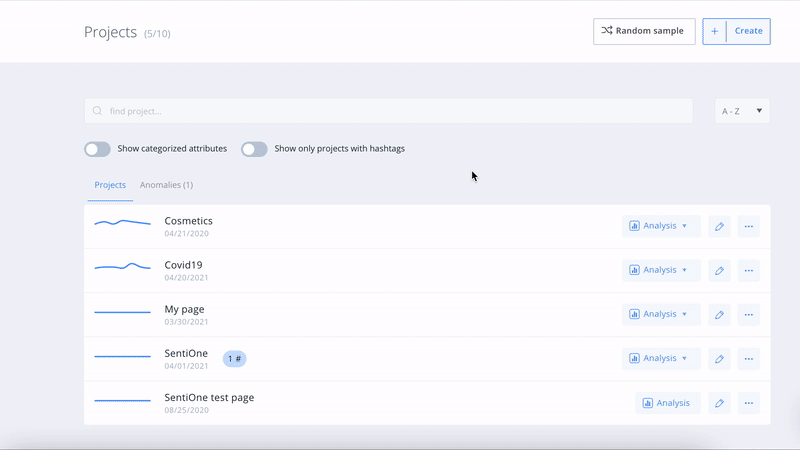Viewport: 800px width, 450px height.
Task: Click the search magnifier icon
Action: [97, 111]
